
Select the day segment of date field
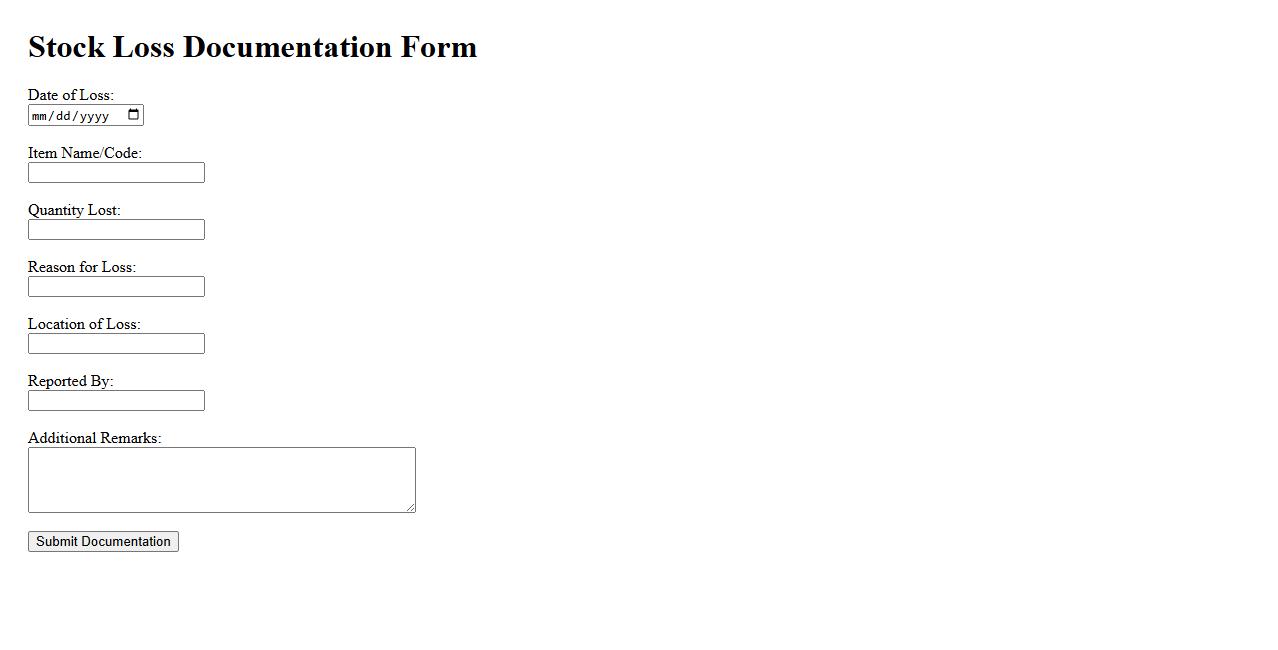[x=63, y=116]
